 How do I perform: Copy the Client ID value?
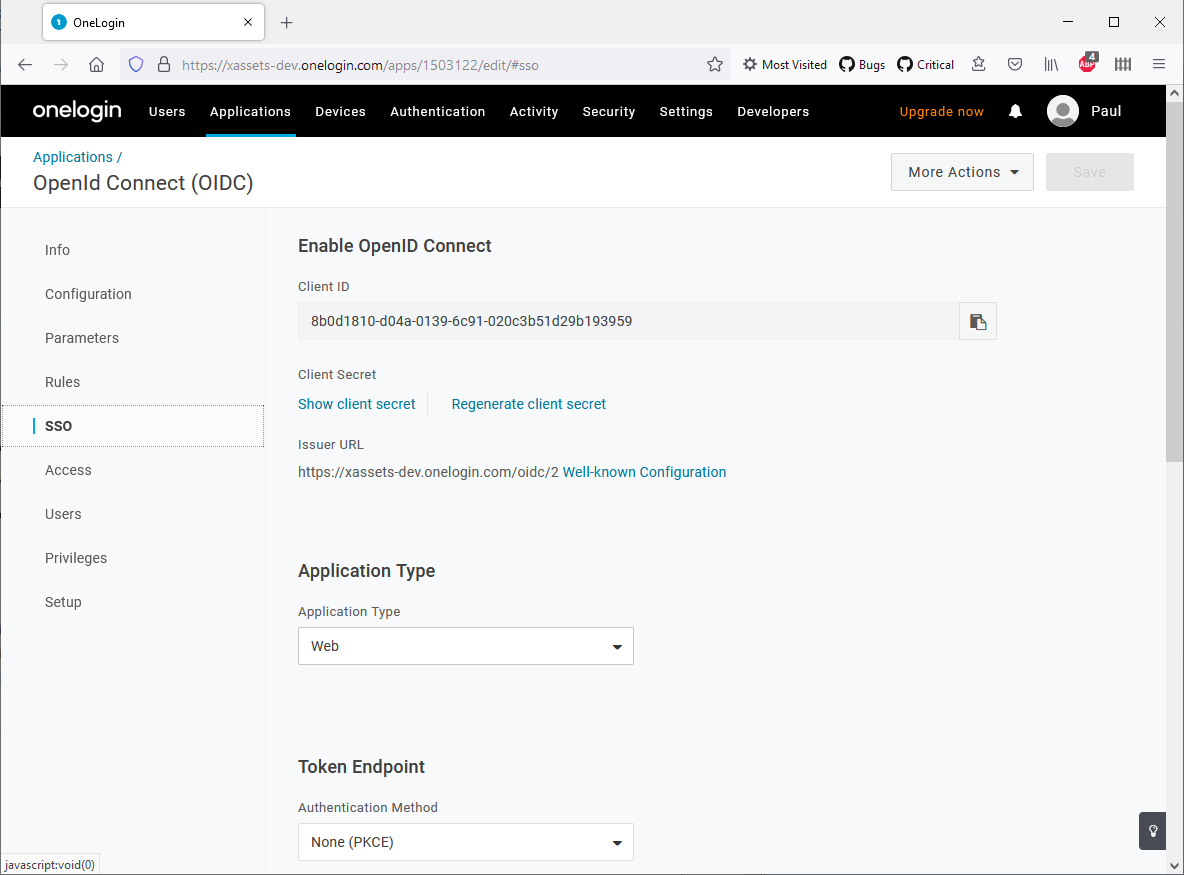pos(977,321)
